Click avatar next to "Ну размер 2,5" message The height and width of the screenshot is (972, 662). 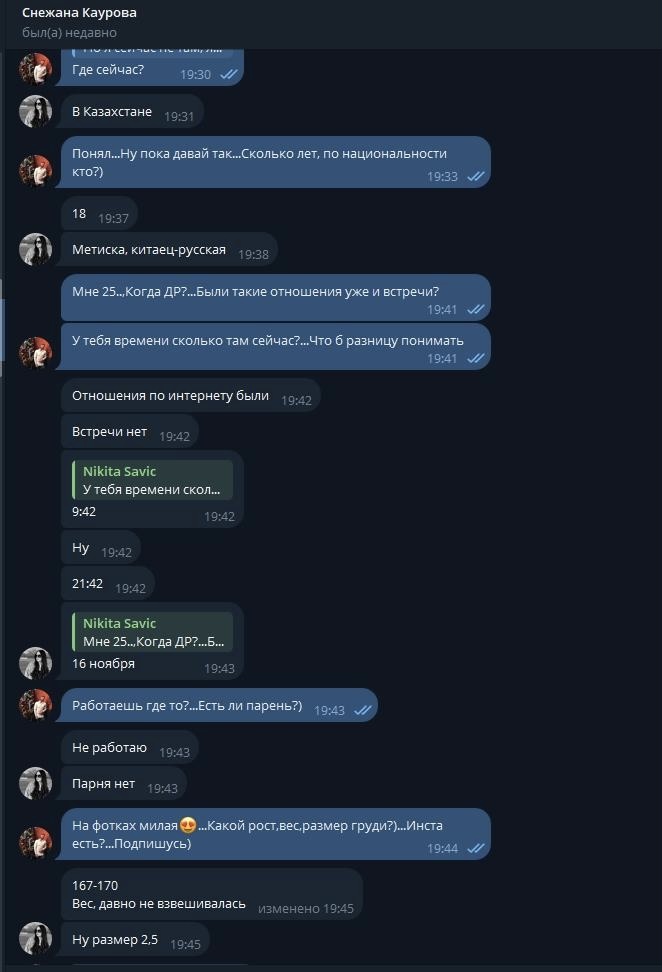tap(36, 939)
